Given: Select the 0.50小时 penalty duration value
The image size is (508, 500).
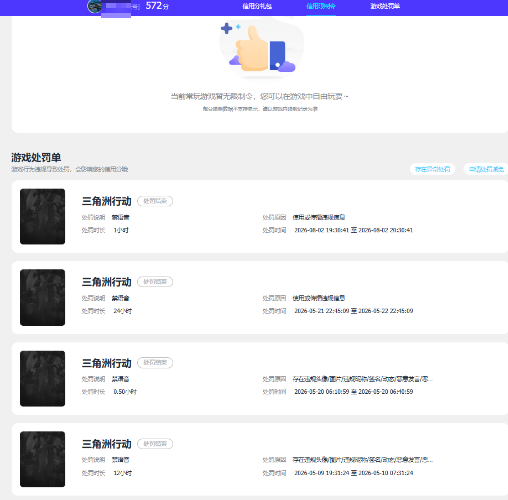Looking at the screenshot, I should pos(125,392).
